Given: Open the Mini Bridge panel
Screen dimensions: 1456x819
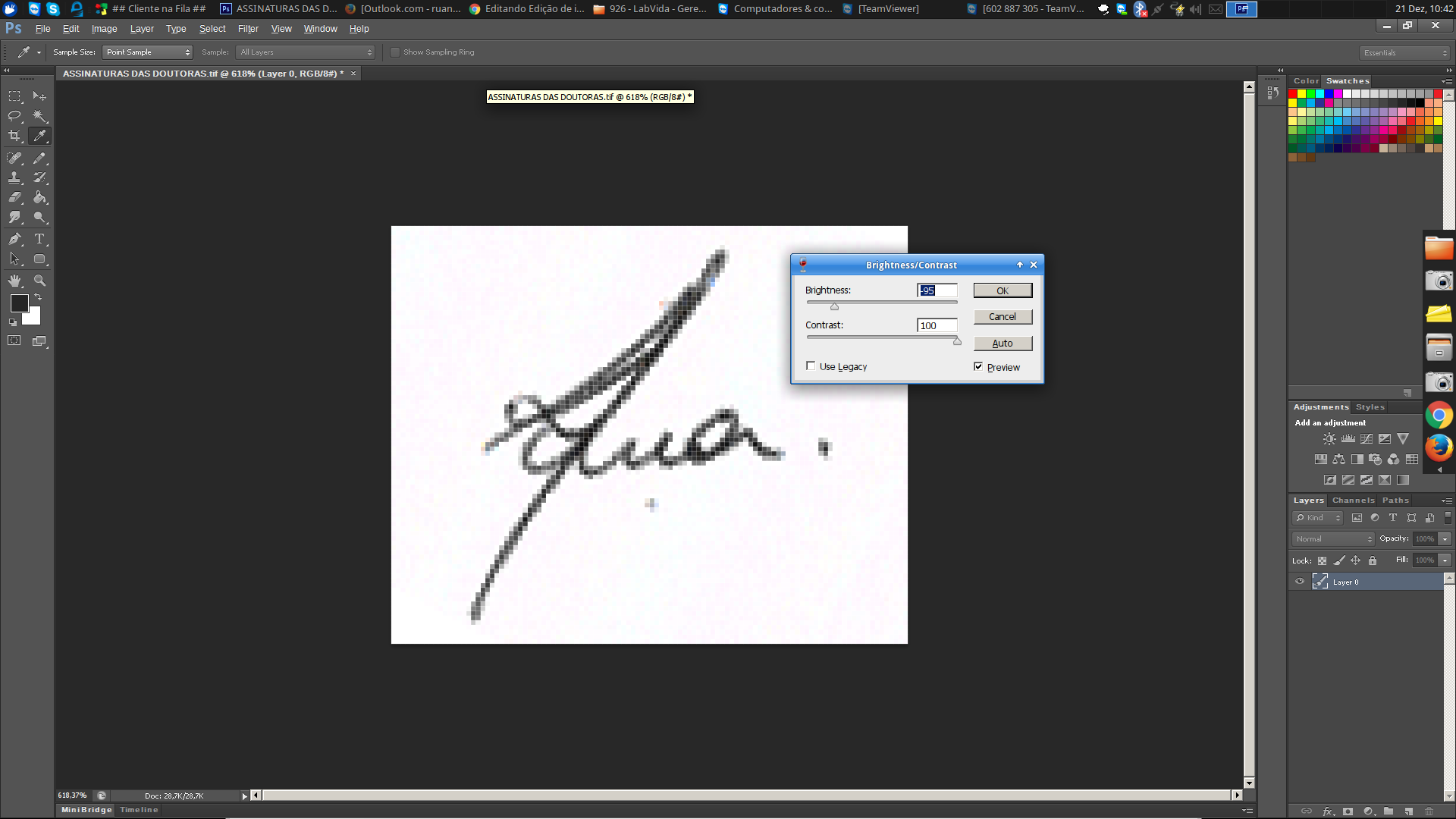Looking at the screenshot, I should [86, 810].
